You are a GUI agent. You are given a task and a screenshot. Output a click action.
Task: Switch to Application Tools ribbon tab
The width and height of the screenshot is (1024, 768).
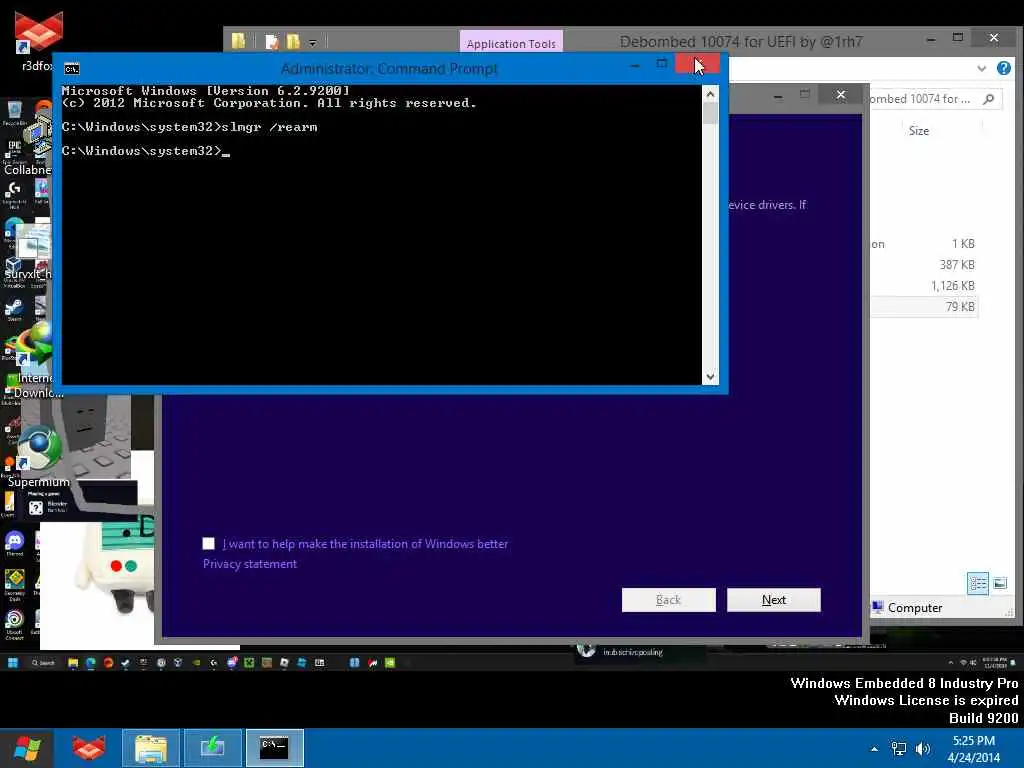click(511, 43)
